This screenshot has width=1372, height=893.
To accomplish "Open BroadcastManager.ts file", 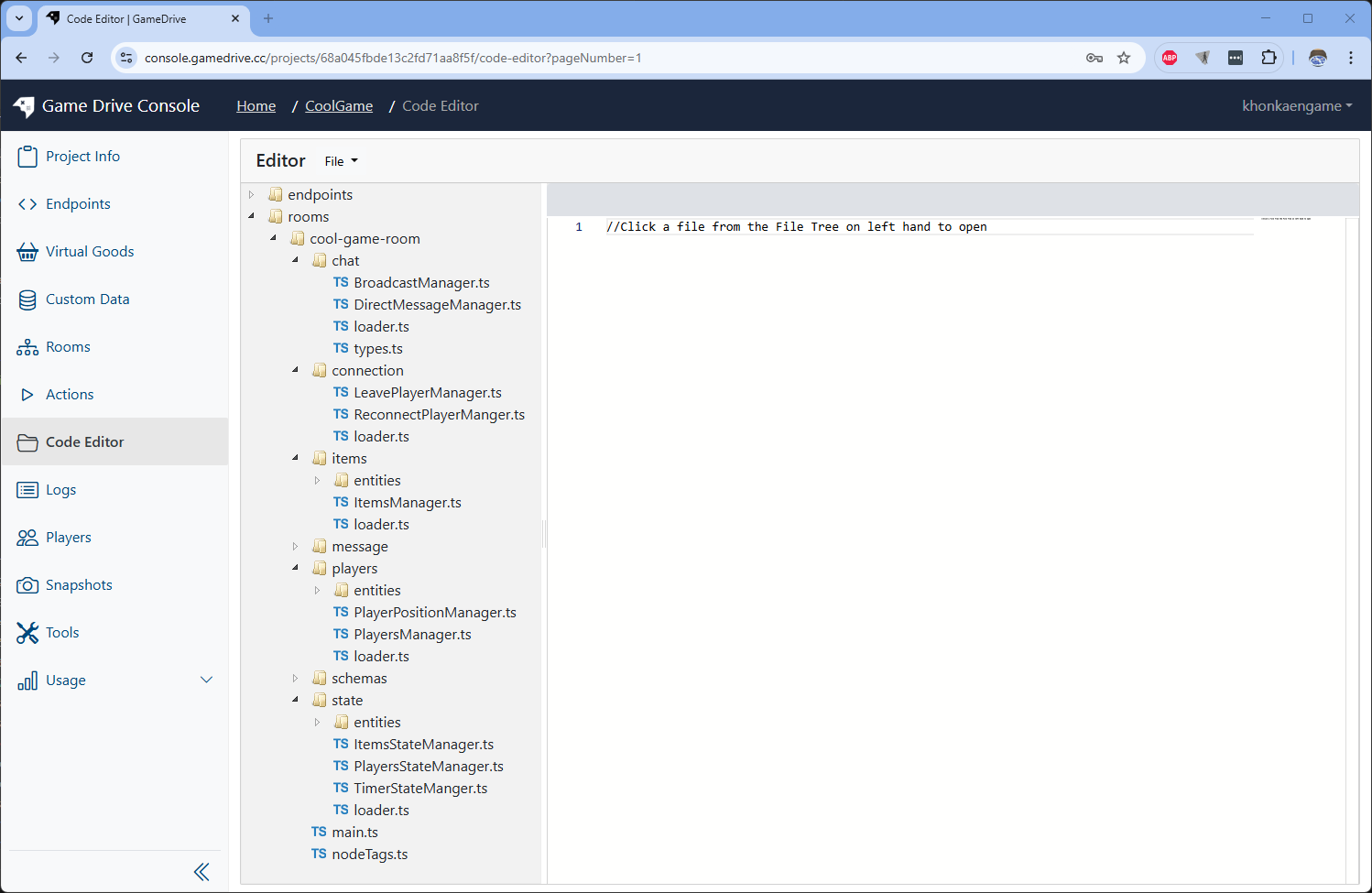I will 421,283.
